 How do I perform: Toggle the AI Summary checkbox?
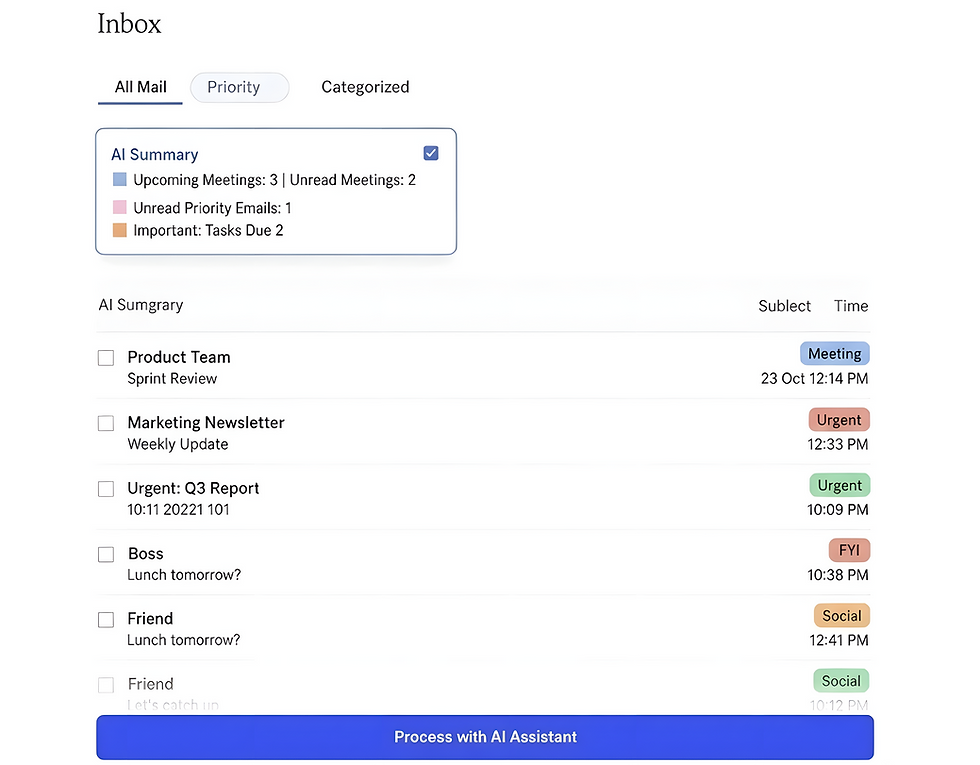(431, 153)
